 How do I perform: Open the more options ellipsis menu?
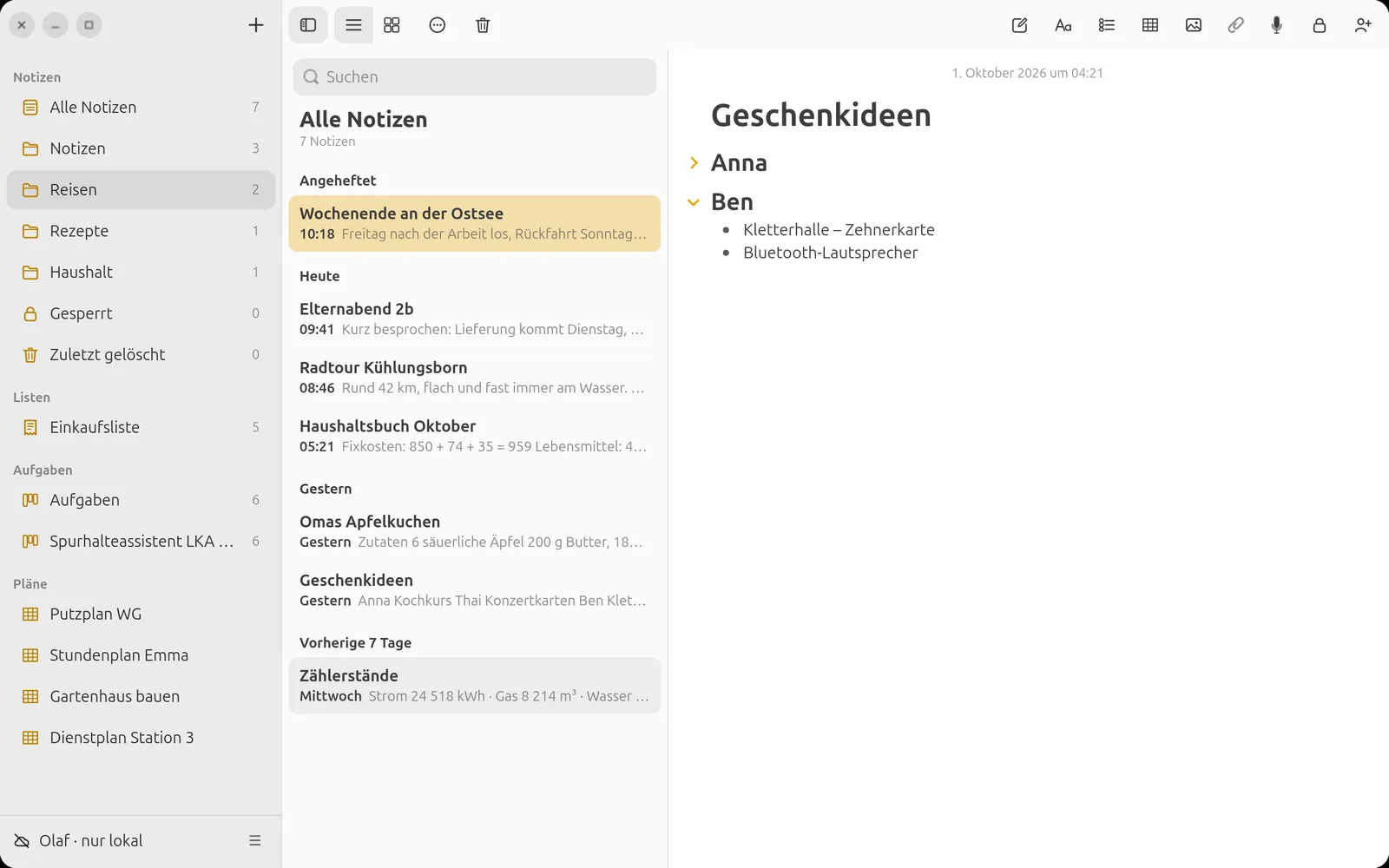coord(438,25)
